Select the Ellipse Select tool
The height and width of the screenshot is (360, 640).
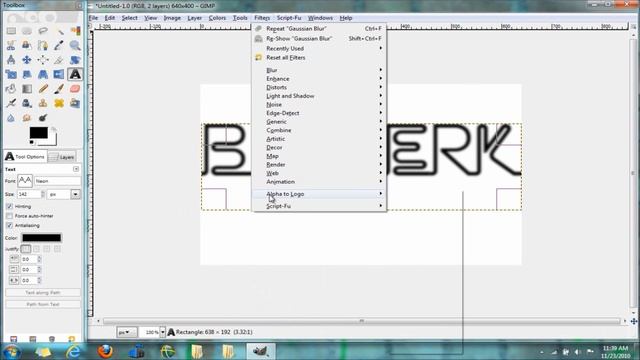[27, 31]
